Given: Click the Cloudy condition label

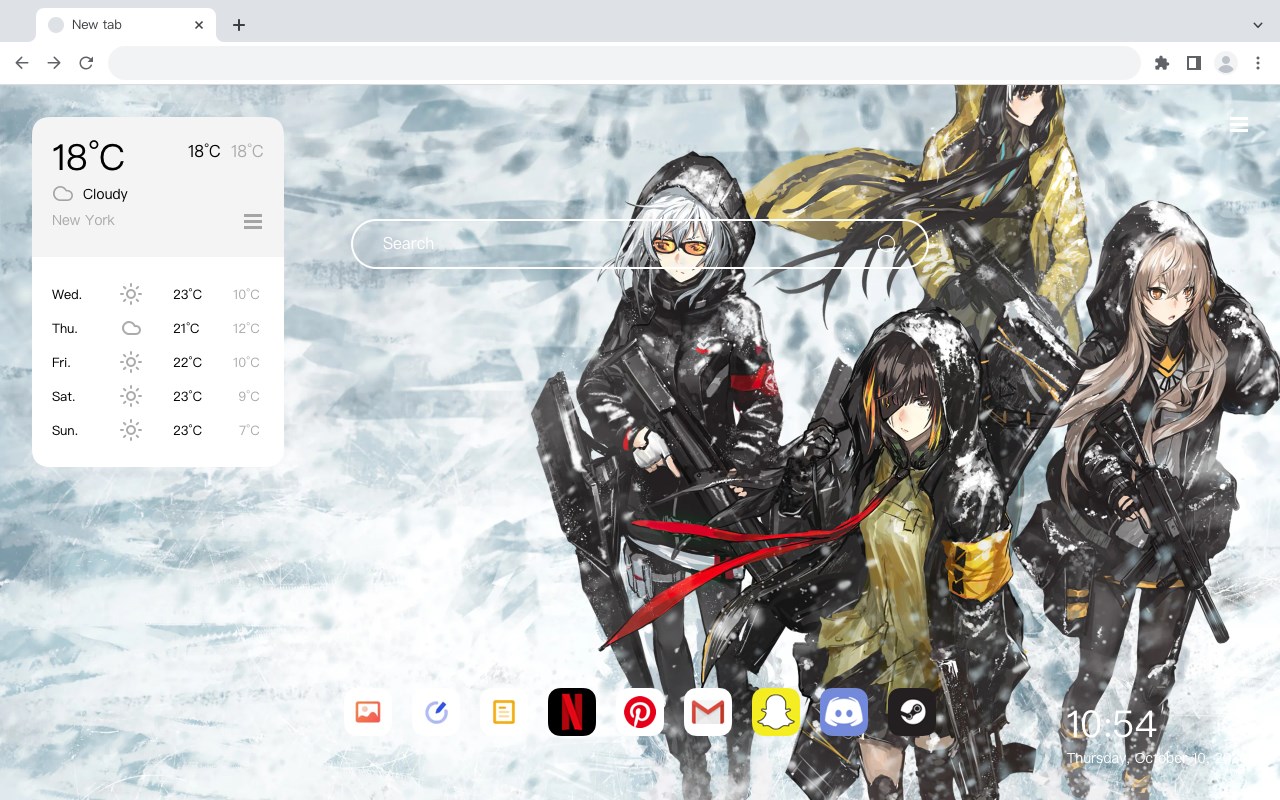Looking at the screenshot, I should coord(105,194).
